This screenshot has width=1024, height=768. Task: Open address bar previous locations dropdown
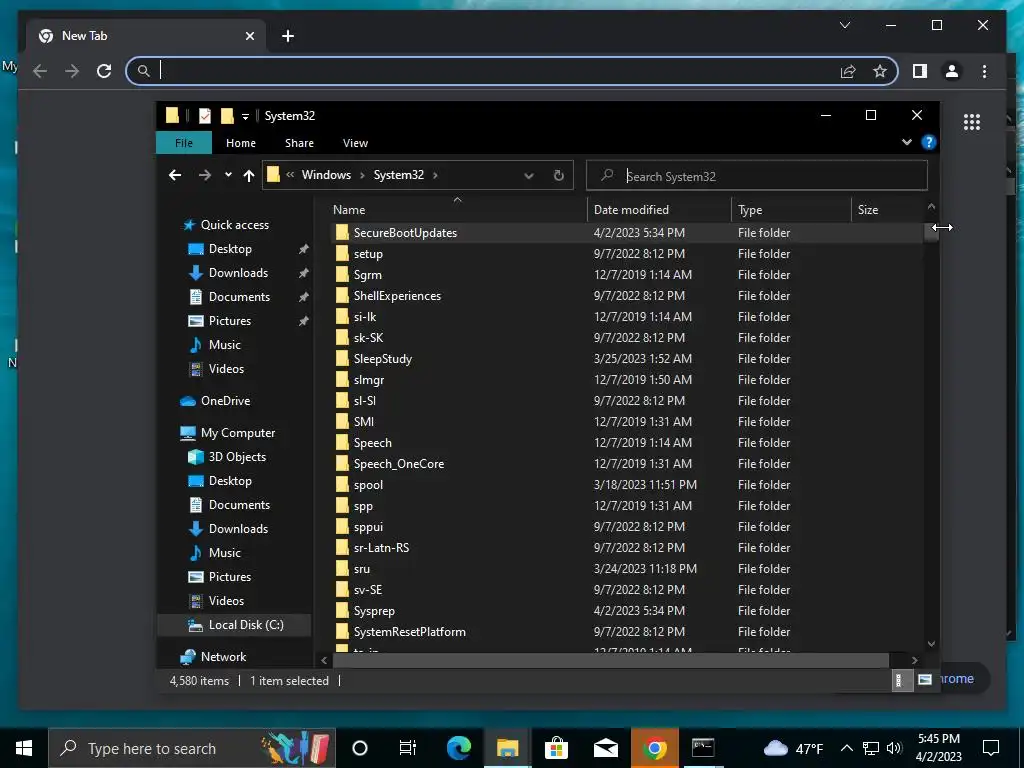point(529,176)
